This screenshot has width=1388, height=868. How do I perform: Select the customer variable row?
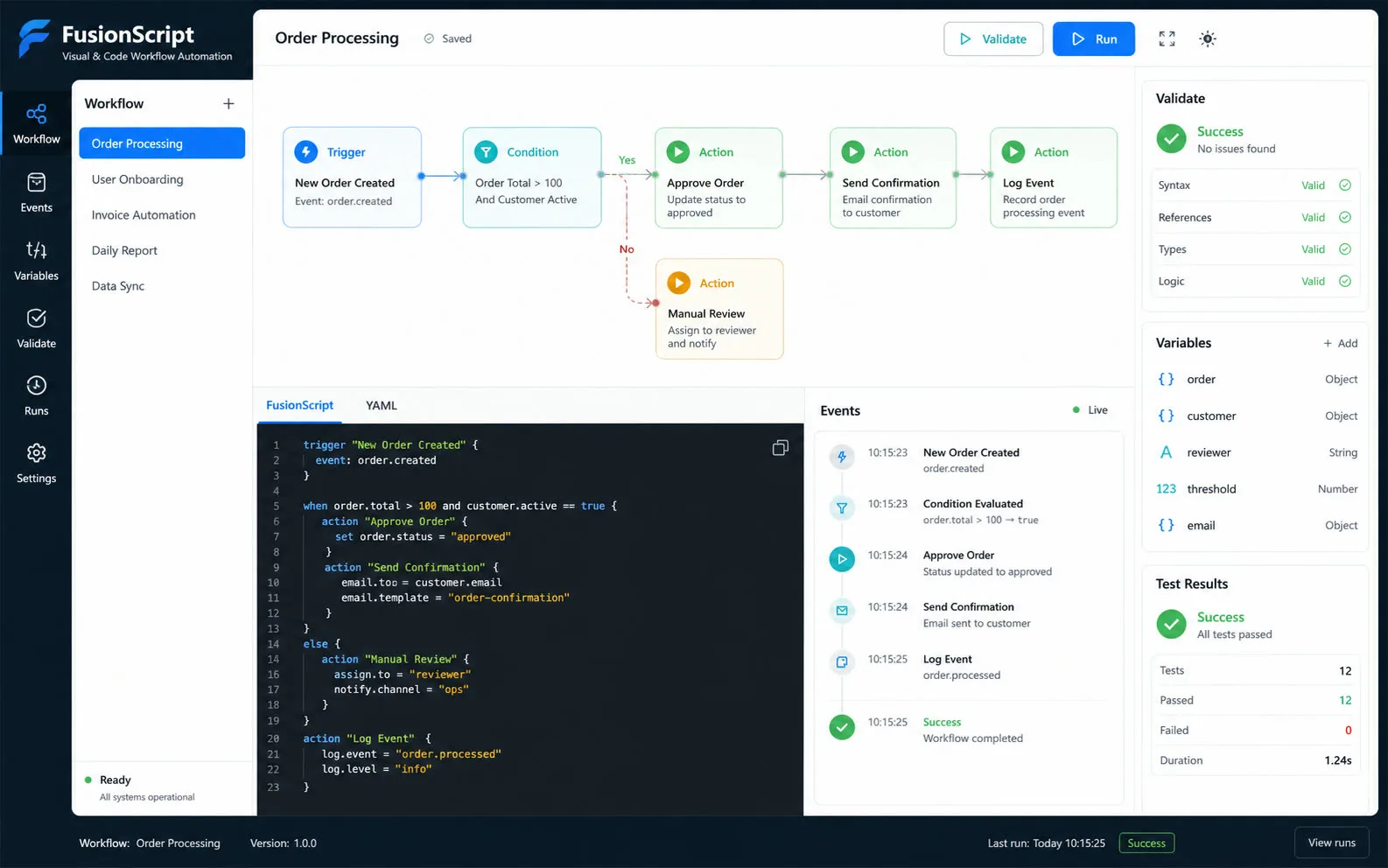[1256, 416]
